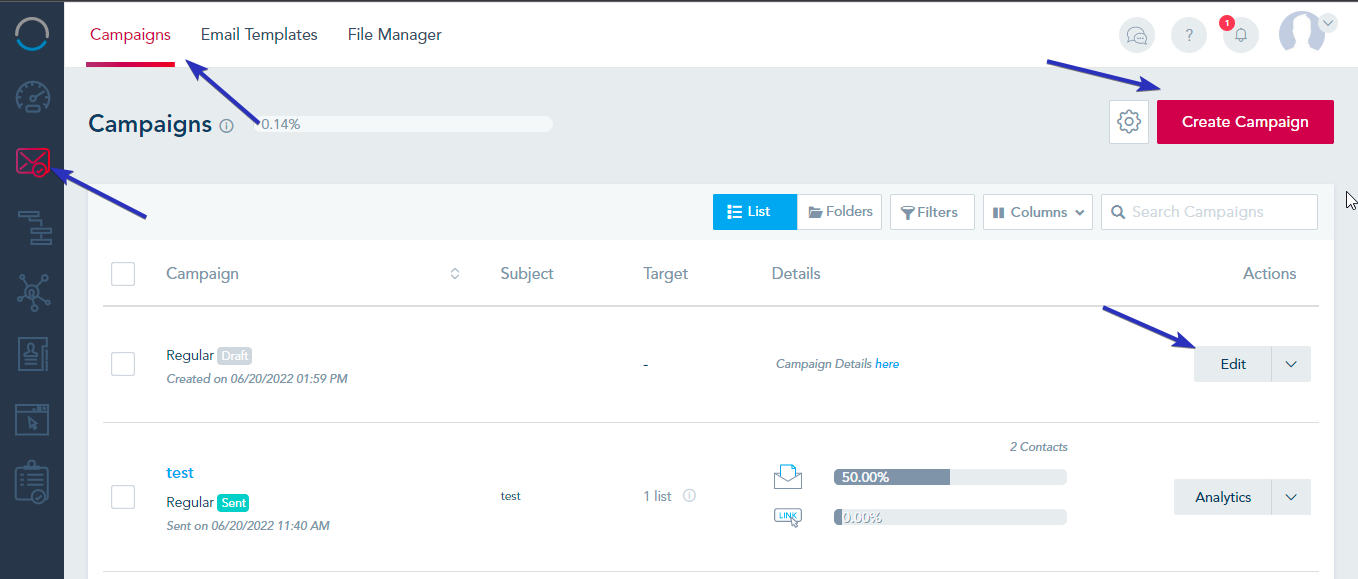The width and height of the screenshot is (1358, 579).
Task: Open the user profile avatar
Action: point(1302,33)
